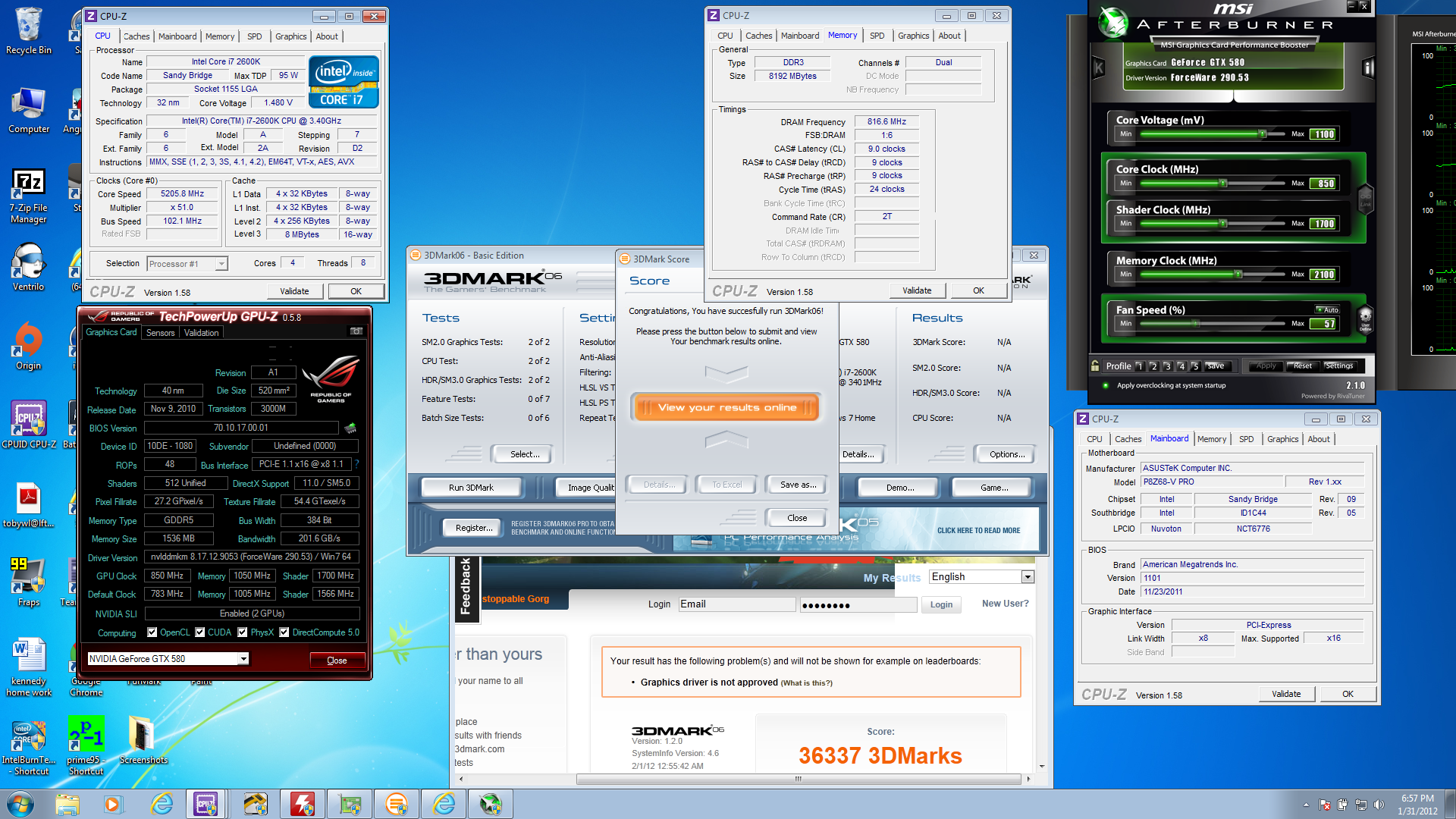Toggle fan speed Auto button in Afterburner
The width and height of the screenshot is (1456, 819).
(1328, 309)
